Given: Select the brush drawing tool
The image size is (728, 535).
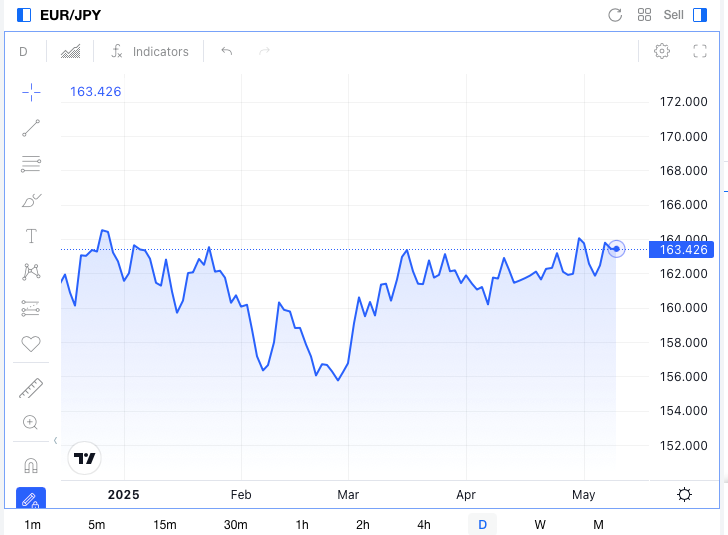Looking at the screenshot, I should coord(31,200).
